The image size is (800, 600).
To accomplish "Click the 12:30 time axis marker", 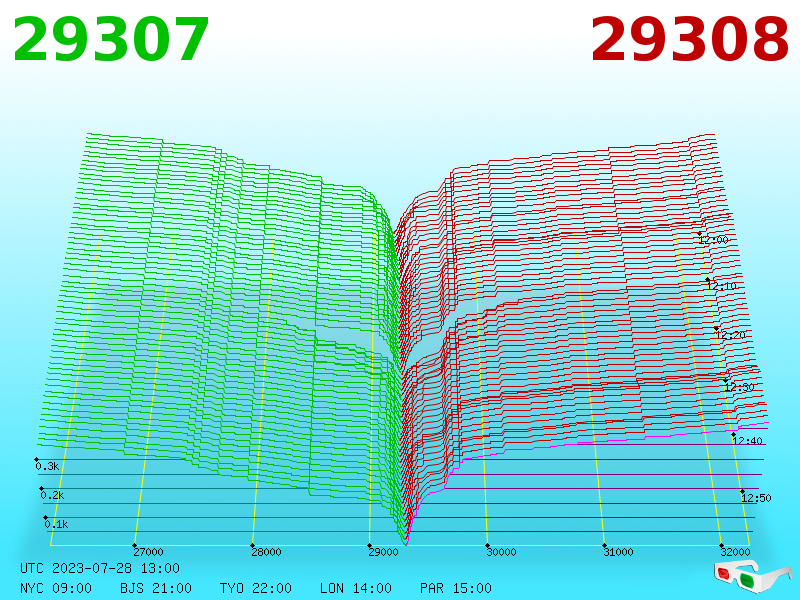I will pyautogui.click(x=739, y=387).
